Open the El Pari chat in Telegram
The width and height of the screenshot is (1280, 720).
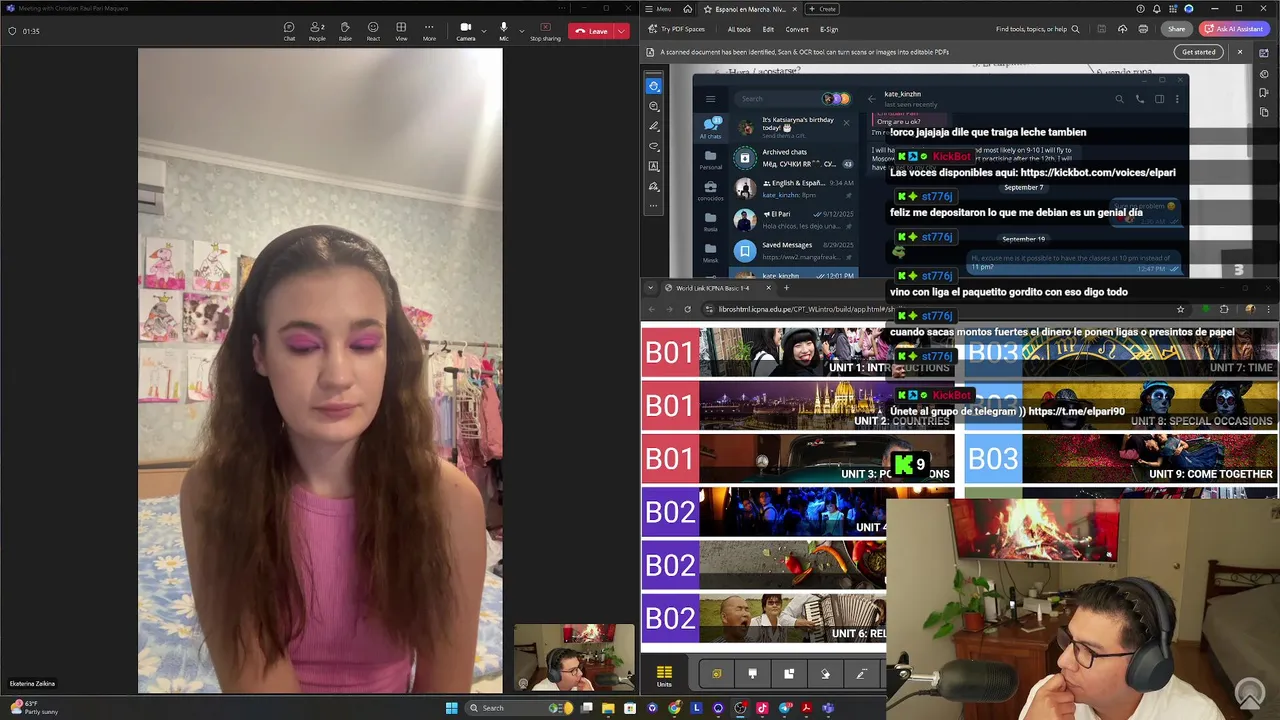[x=793, y=220]
